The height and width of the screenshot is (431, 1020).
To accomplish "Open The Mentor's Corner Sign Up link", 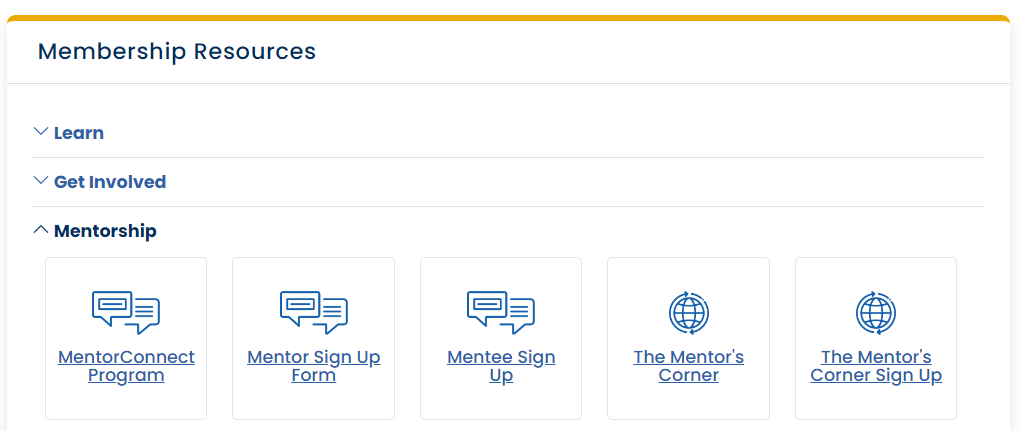I will tap(876, 366).
